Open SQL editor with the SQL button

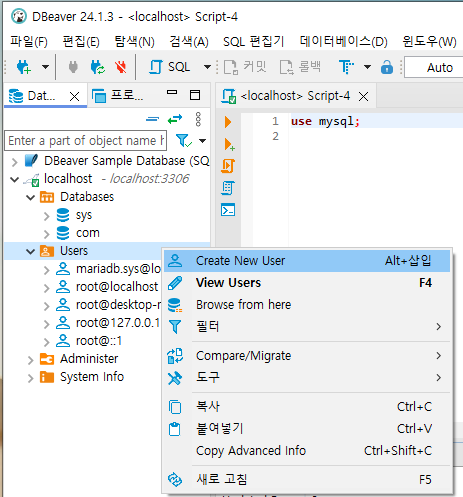pyautogui.click(x=170, y=67)
